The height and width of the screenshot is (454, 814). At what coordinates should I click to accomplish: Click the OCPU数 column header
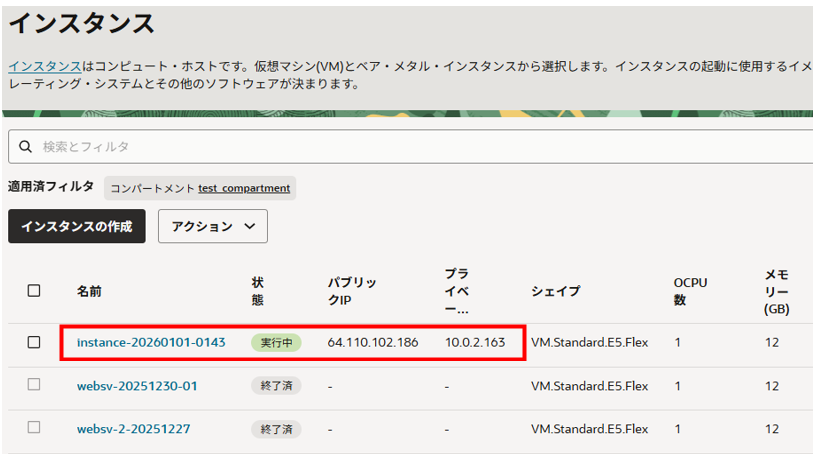[x=690, y=291]
